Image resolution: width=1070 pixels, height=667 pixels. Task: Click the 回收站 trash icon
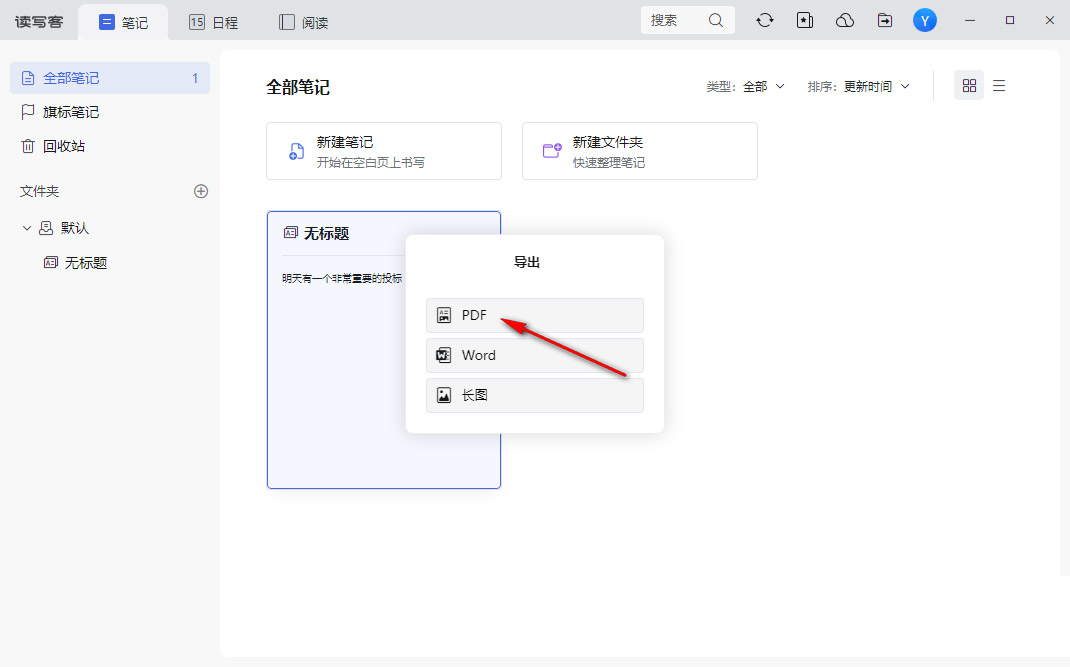click(28, 146)
